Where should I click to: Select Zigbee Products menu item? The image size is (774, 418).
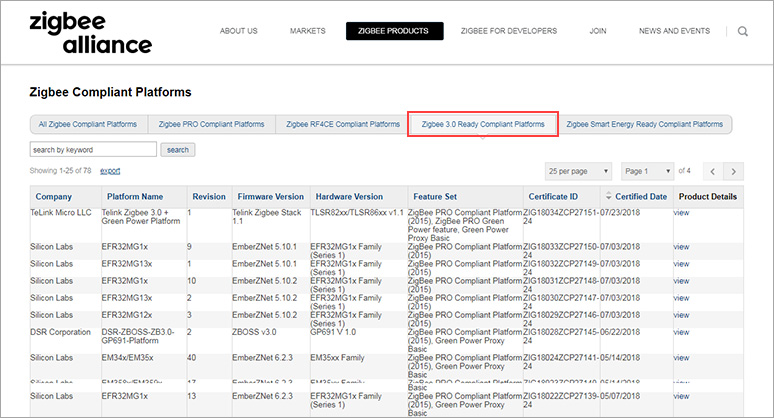click(x=394, y=31)
